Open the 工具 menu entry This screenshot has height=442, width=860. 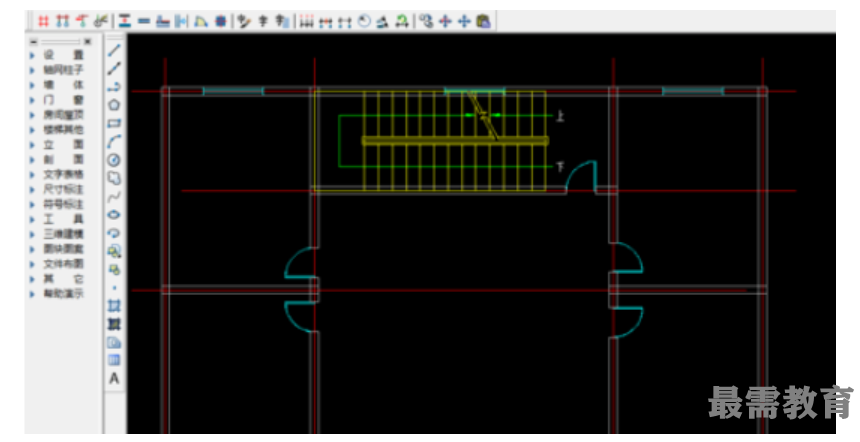click(64, 219)
